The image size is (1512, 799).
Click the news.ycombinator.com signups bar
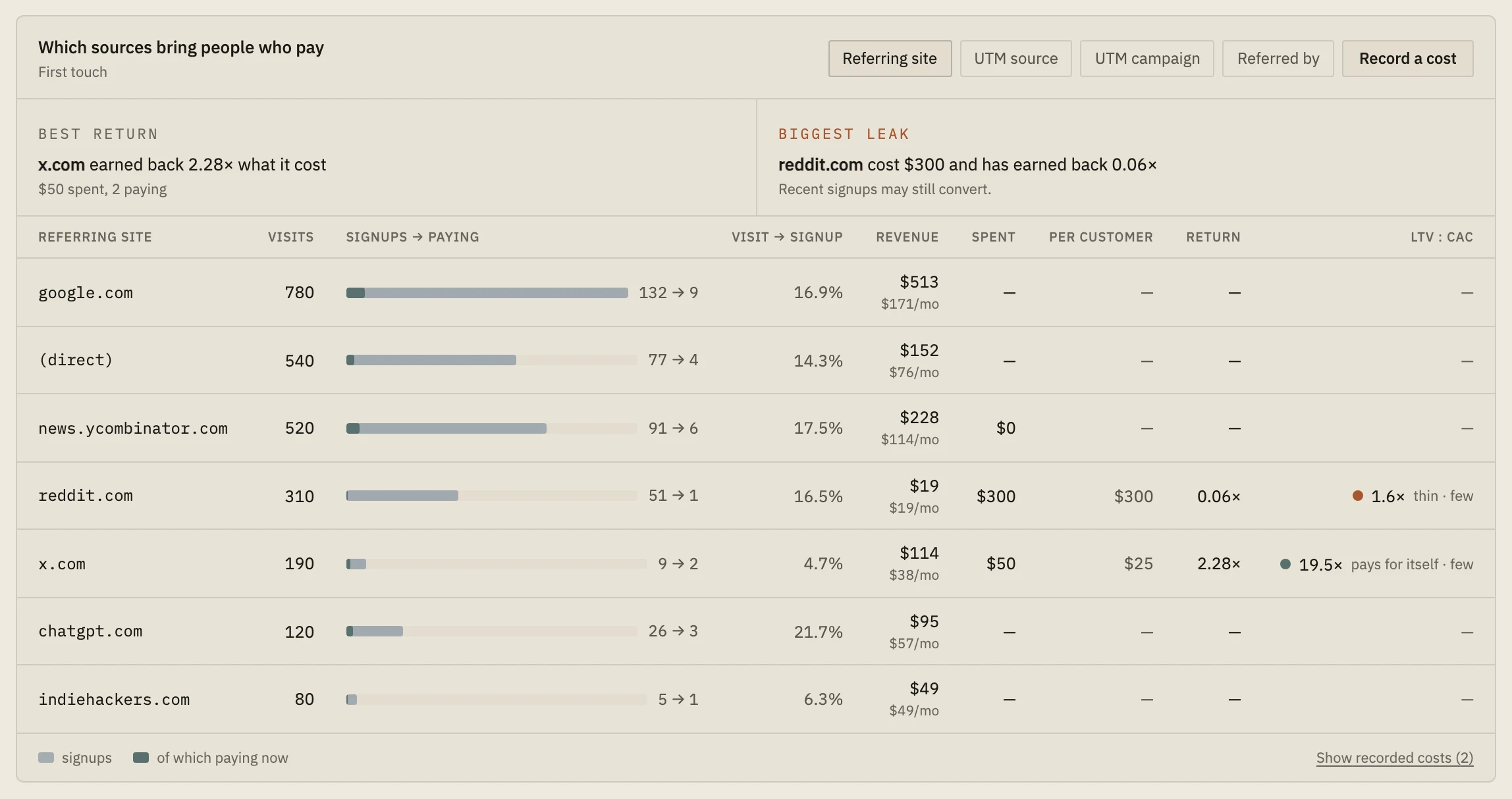point(492,428)
